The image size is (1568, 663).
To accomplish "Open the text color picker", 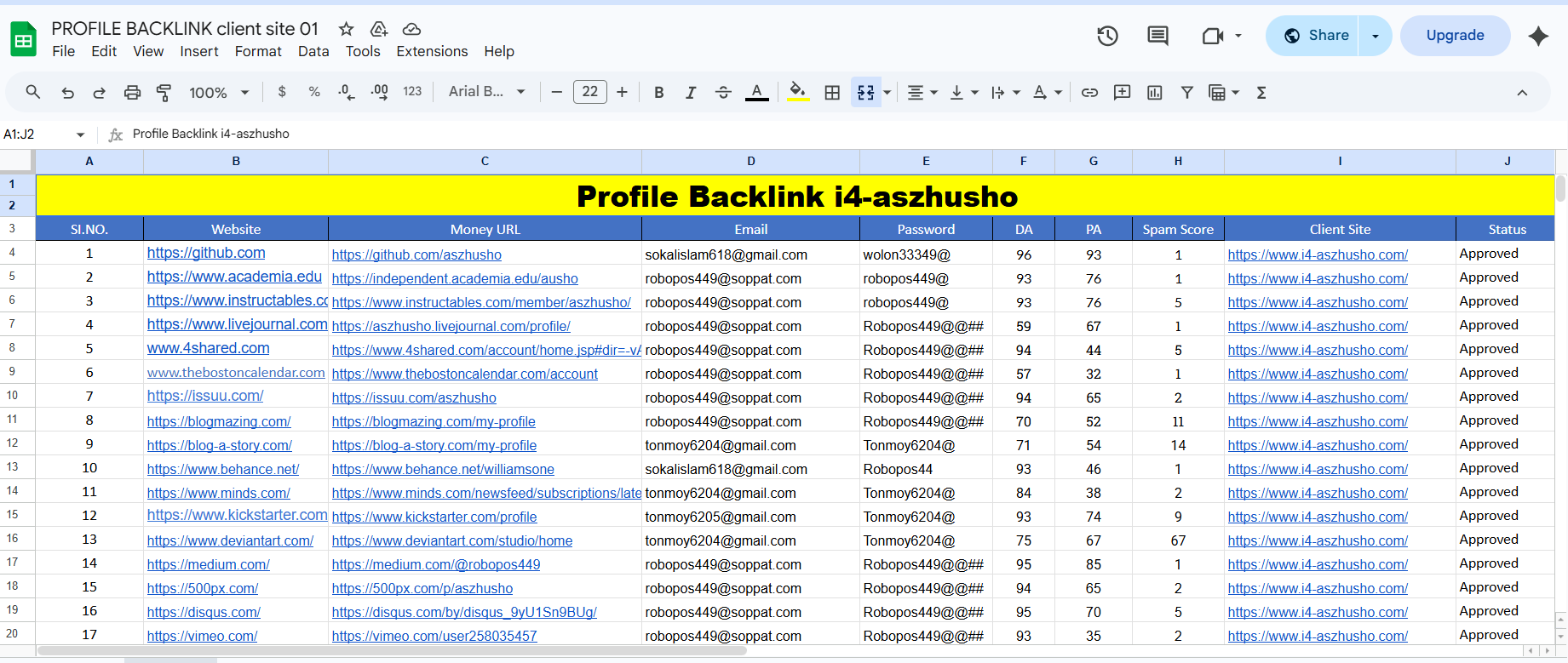I will pos(756,93).
